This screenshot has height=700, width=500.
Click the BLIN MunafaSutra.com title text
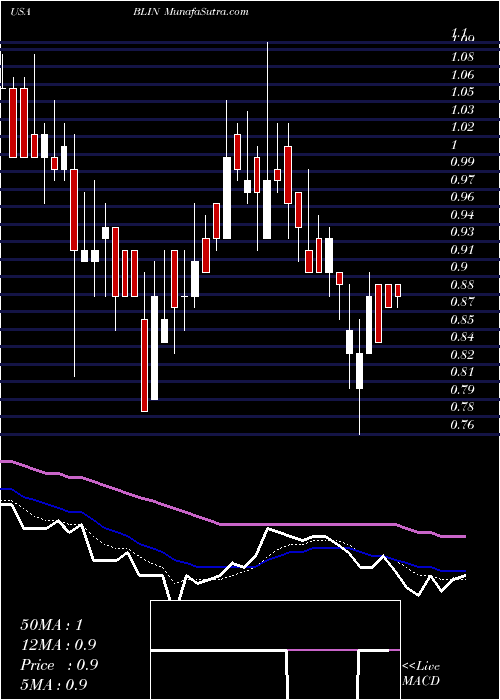click(191, 12)
